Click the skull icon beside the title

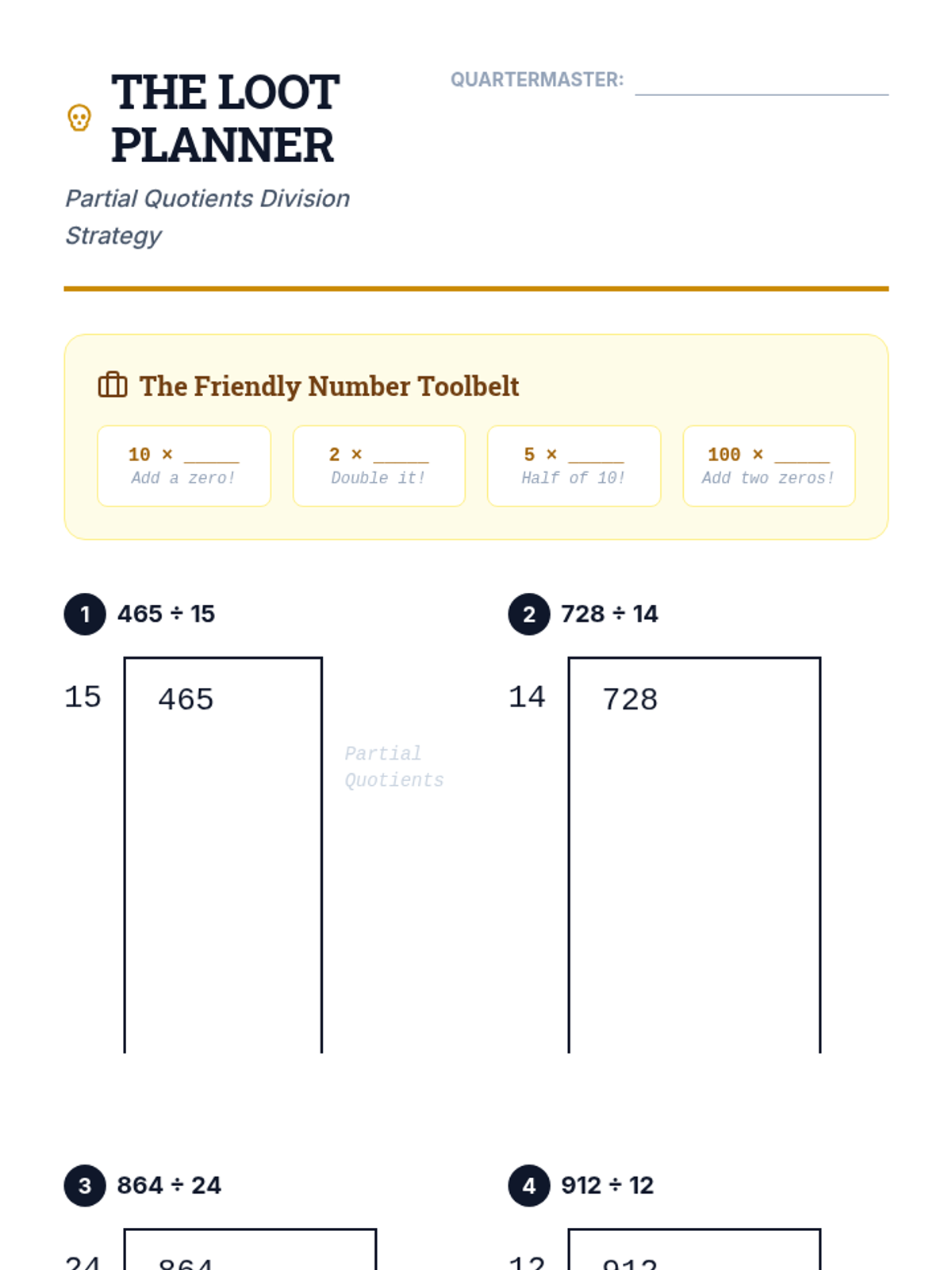[x=79, y=118]
